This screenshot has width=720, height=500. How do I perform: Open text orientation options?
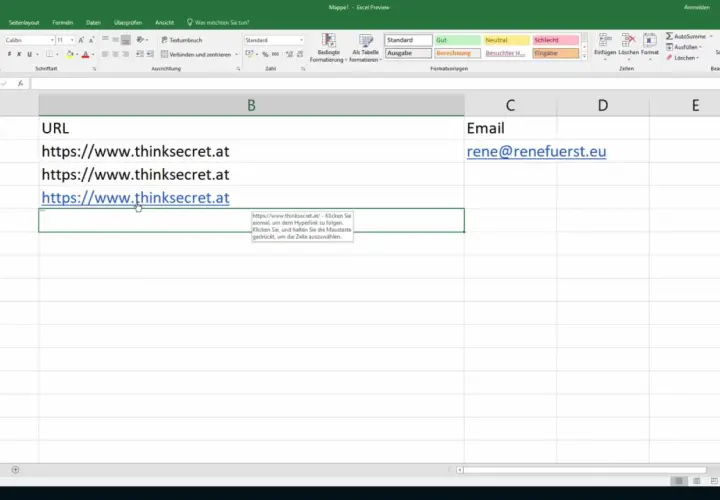[x=142, y=40]
